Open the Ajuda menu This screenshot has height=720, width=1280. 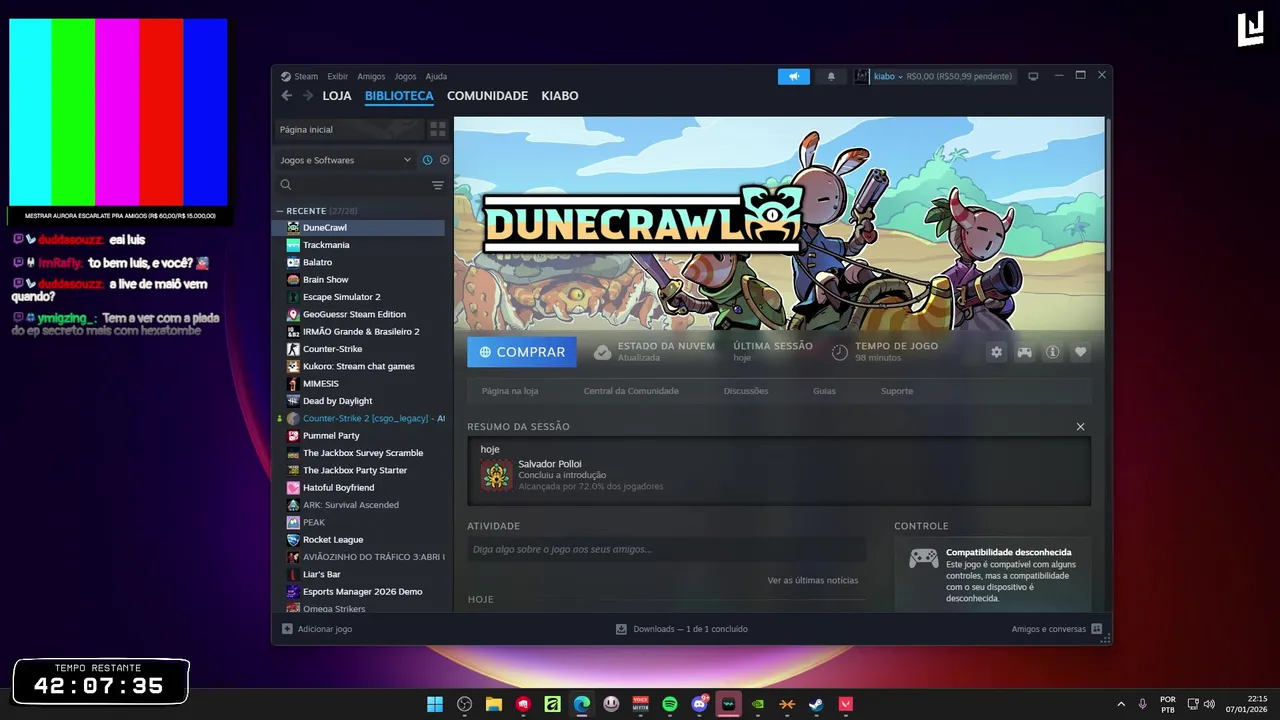pyautogui.click(x=436, y=76)
